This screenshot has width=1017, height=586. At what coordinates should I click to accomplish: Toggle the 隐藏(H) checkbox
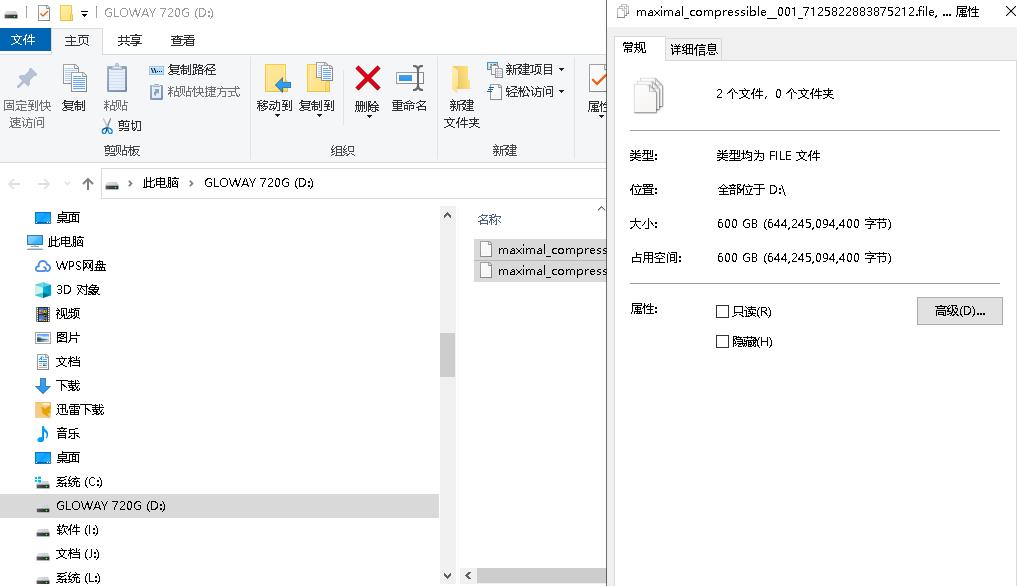[x=722, y=341]
